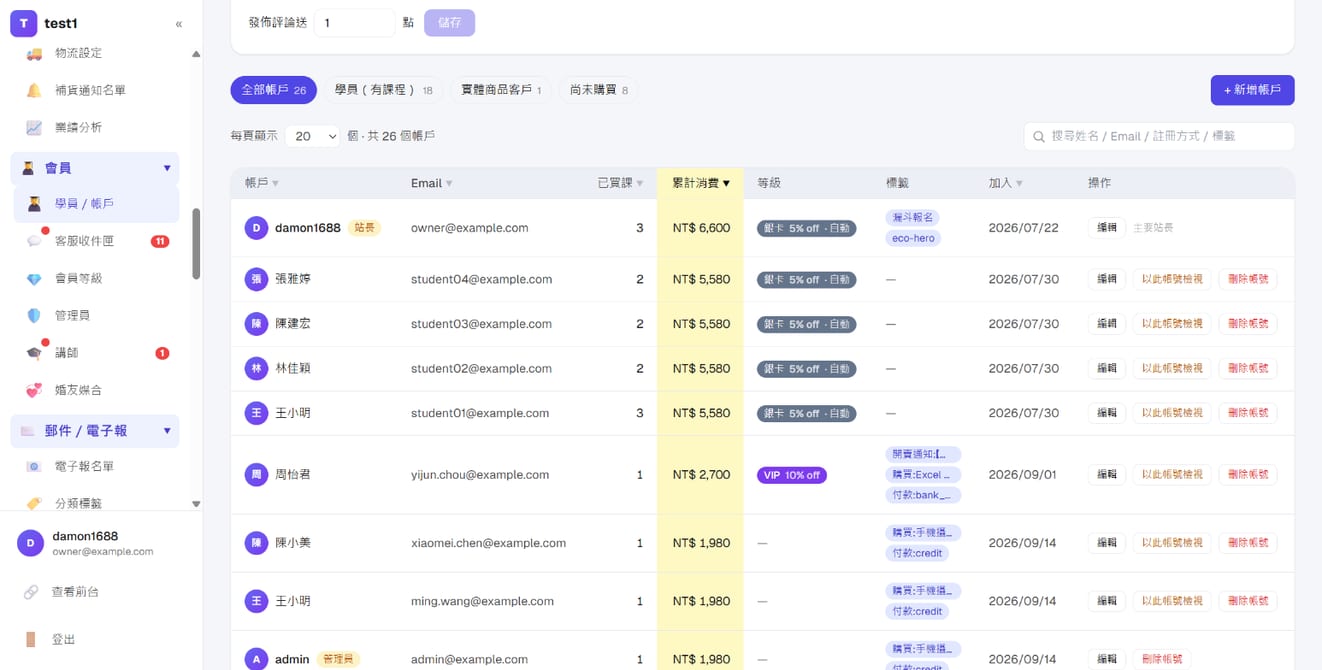Click the admin row's A avatar
The width and height of the screenshot is (1322, 670).
tap(257, 659)
